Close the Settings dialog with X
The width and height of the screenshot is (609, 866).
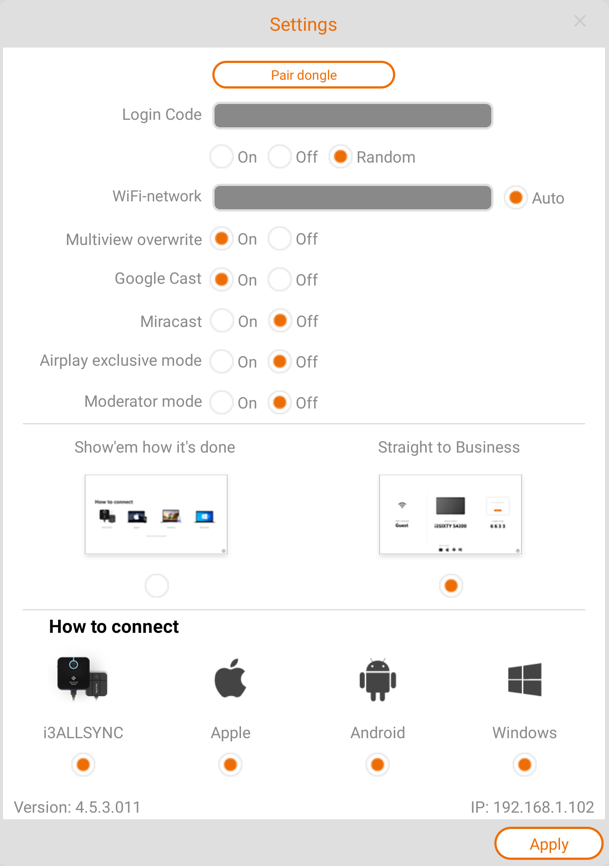click(580, 21)
